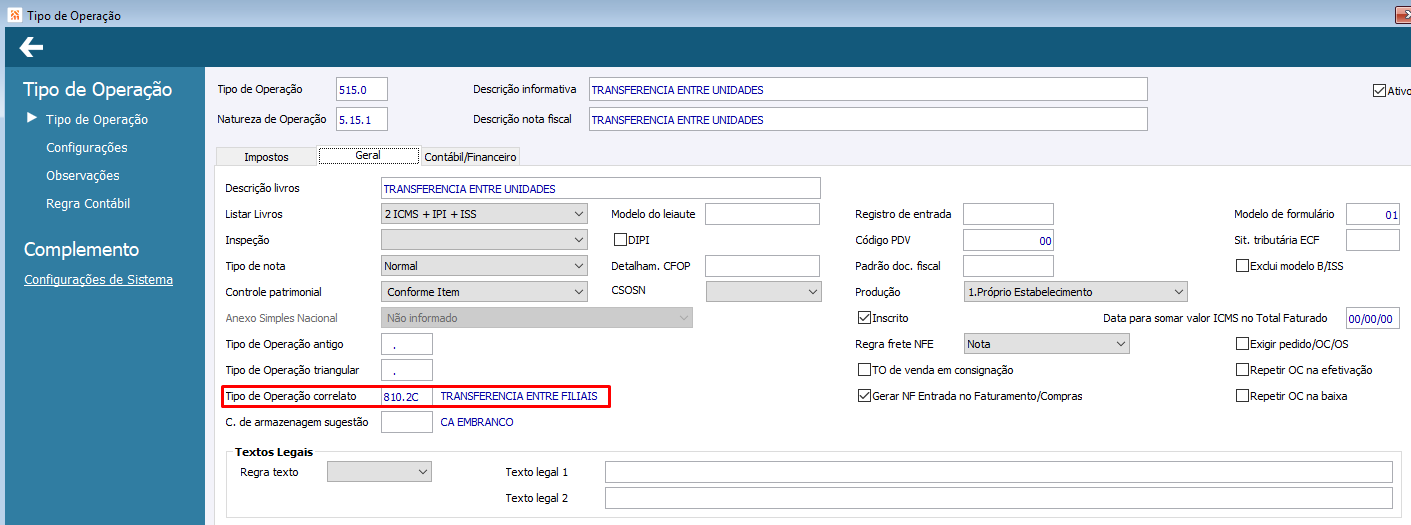This screenshot has height=525, width=1411.
Task: Click the disabled Anexo Simples Nacional dropdown
Action: point(536,318)
